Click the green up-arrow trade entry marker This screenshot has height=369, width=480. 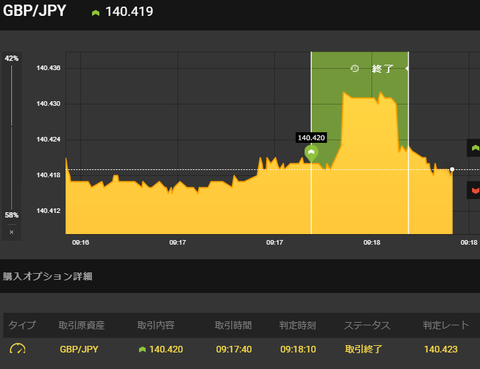(x=311, y=153)
